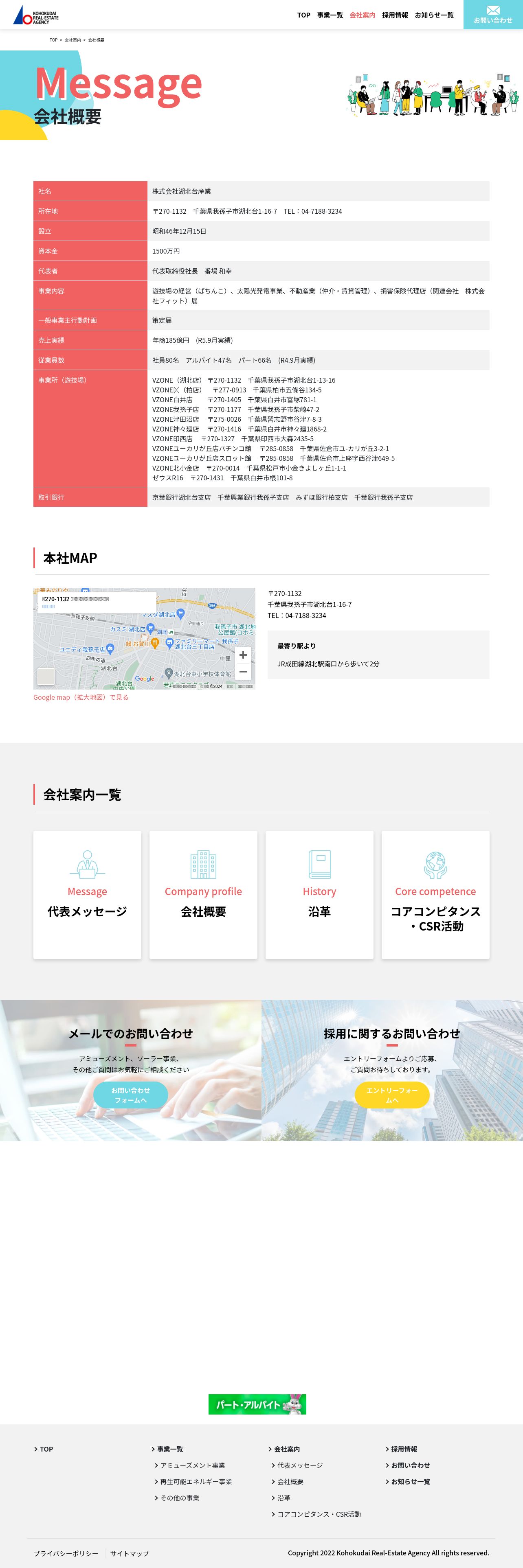The width and height of the screenshot is (523, 1568).
Task: Select 会社案内 in header navigation
Action: click(362, 15)
